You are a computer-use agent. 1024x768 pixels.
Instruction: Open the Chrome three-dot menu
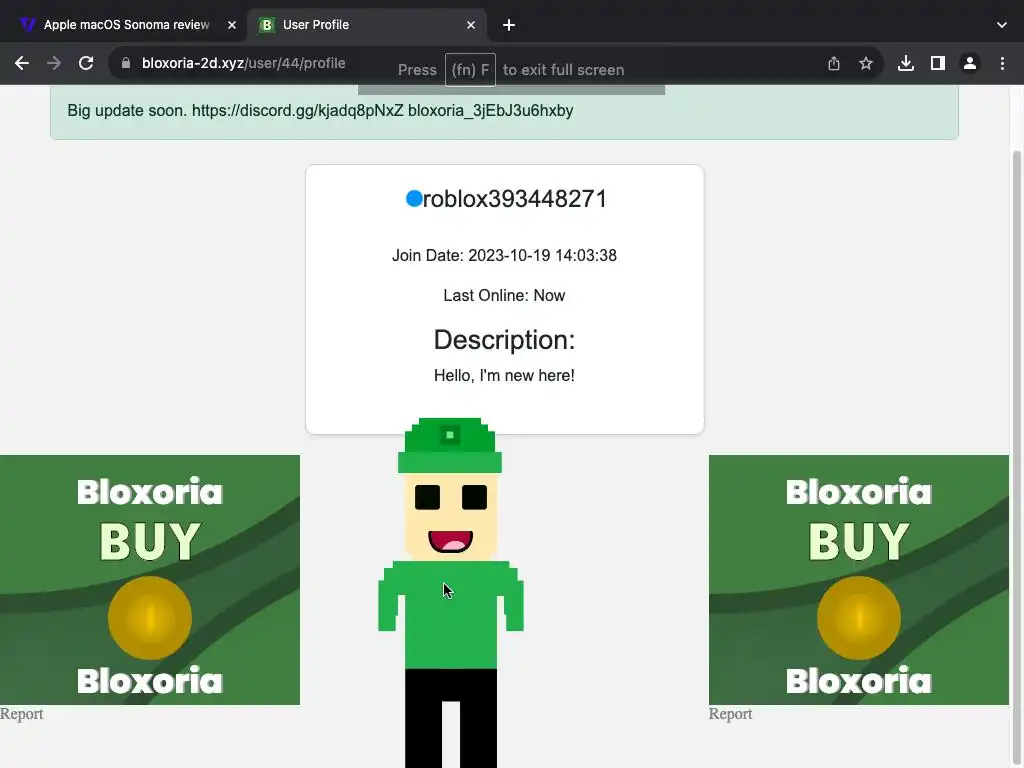pos(1002,63)
